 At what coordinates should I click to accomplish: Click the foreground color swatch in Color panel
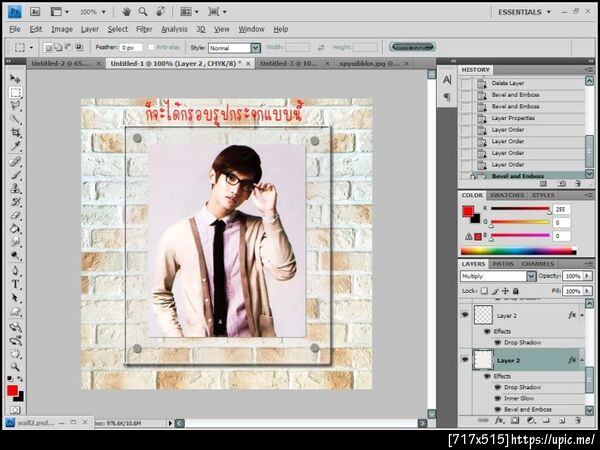point(468,211)
